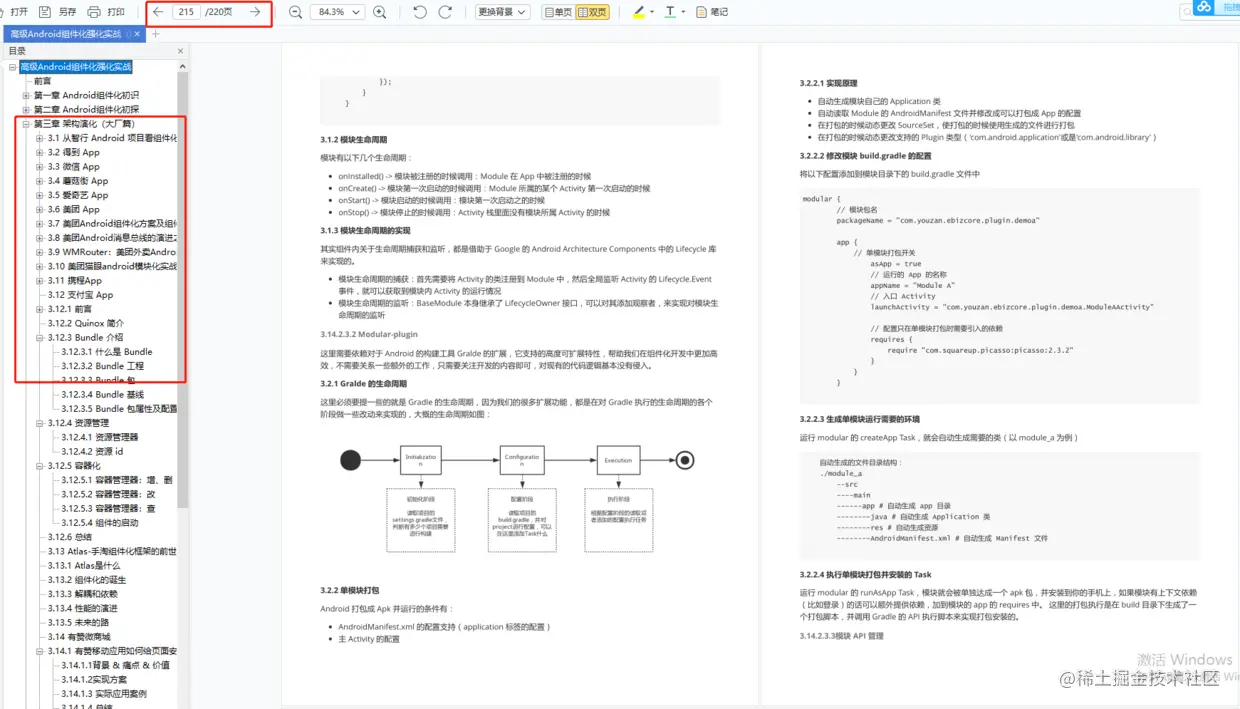Click the 3.2.2 单模块打包 heading
This screenshot has height=709, width=1240.
[x=349, y=590]
